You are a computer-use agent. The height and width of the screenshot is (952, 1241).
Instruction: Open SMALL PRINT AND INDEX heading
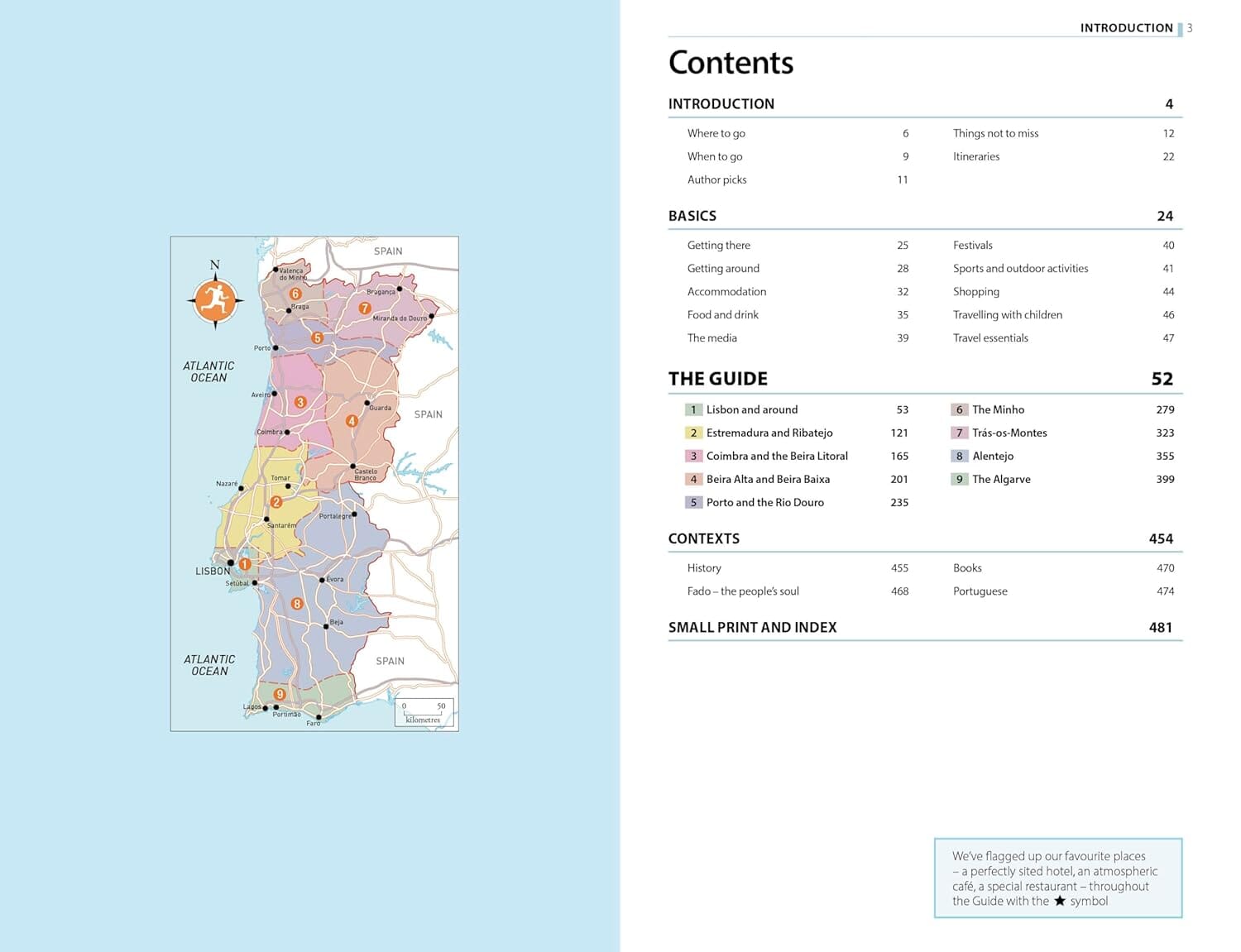753,627
